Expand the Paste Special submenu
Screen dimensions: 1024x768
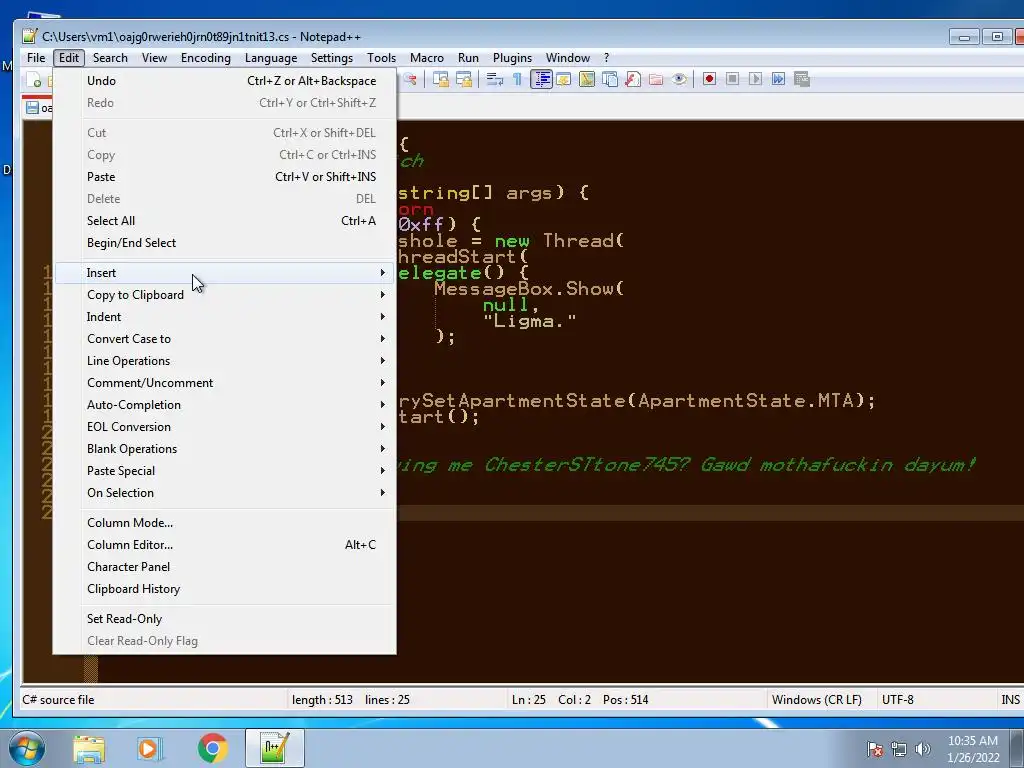225,471
